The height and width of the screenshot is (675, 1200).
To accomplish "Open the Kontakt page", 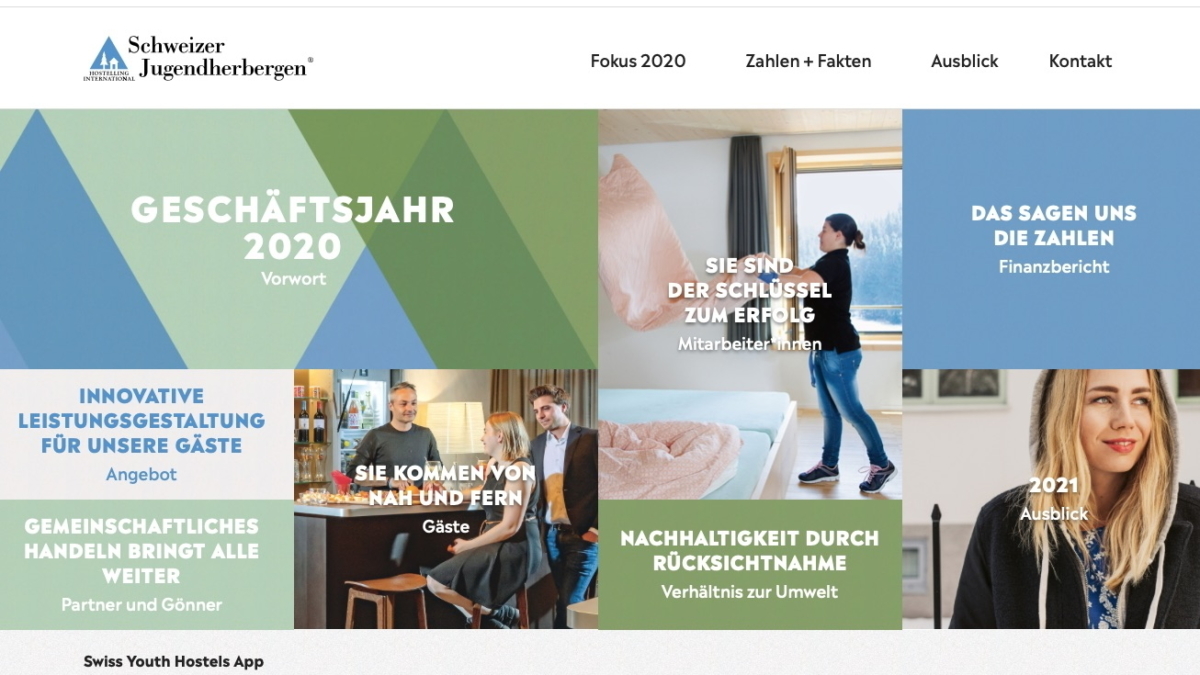I will pos(1080,61).
